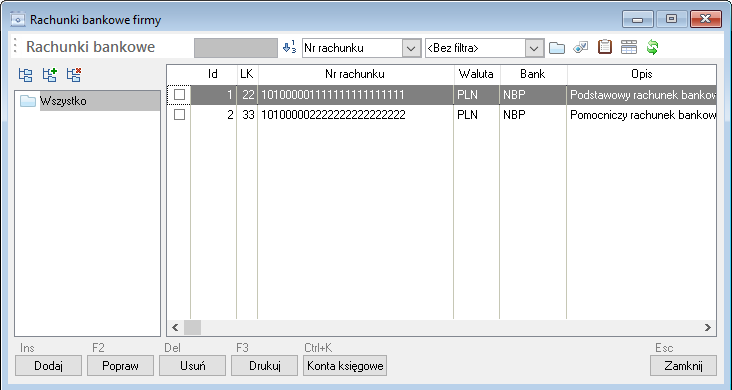
Task: Click the NBP bank cell in row Id 2
Action: [533, 114]
